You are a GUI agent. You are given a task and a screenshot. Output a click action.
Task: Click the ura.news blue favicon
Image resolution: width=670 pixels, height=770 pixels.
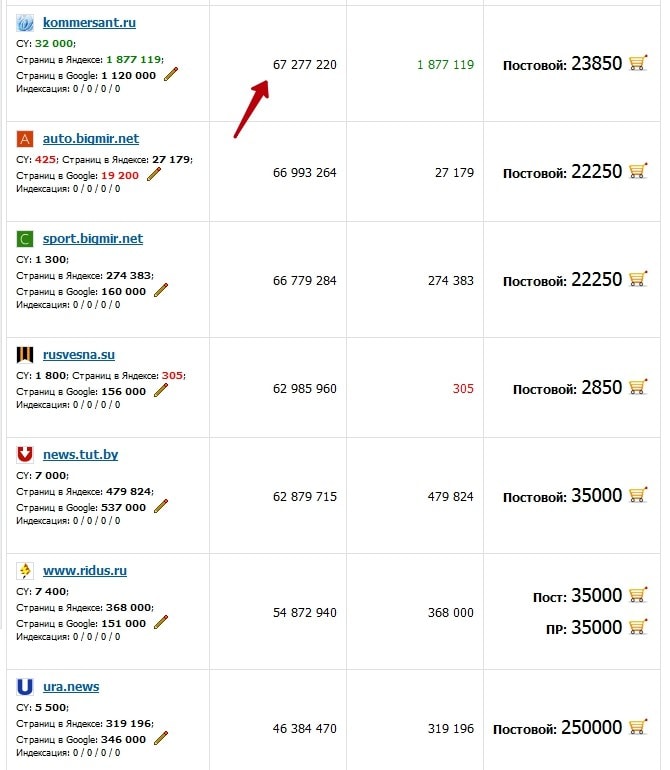25,687
